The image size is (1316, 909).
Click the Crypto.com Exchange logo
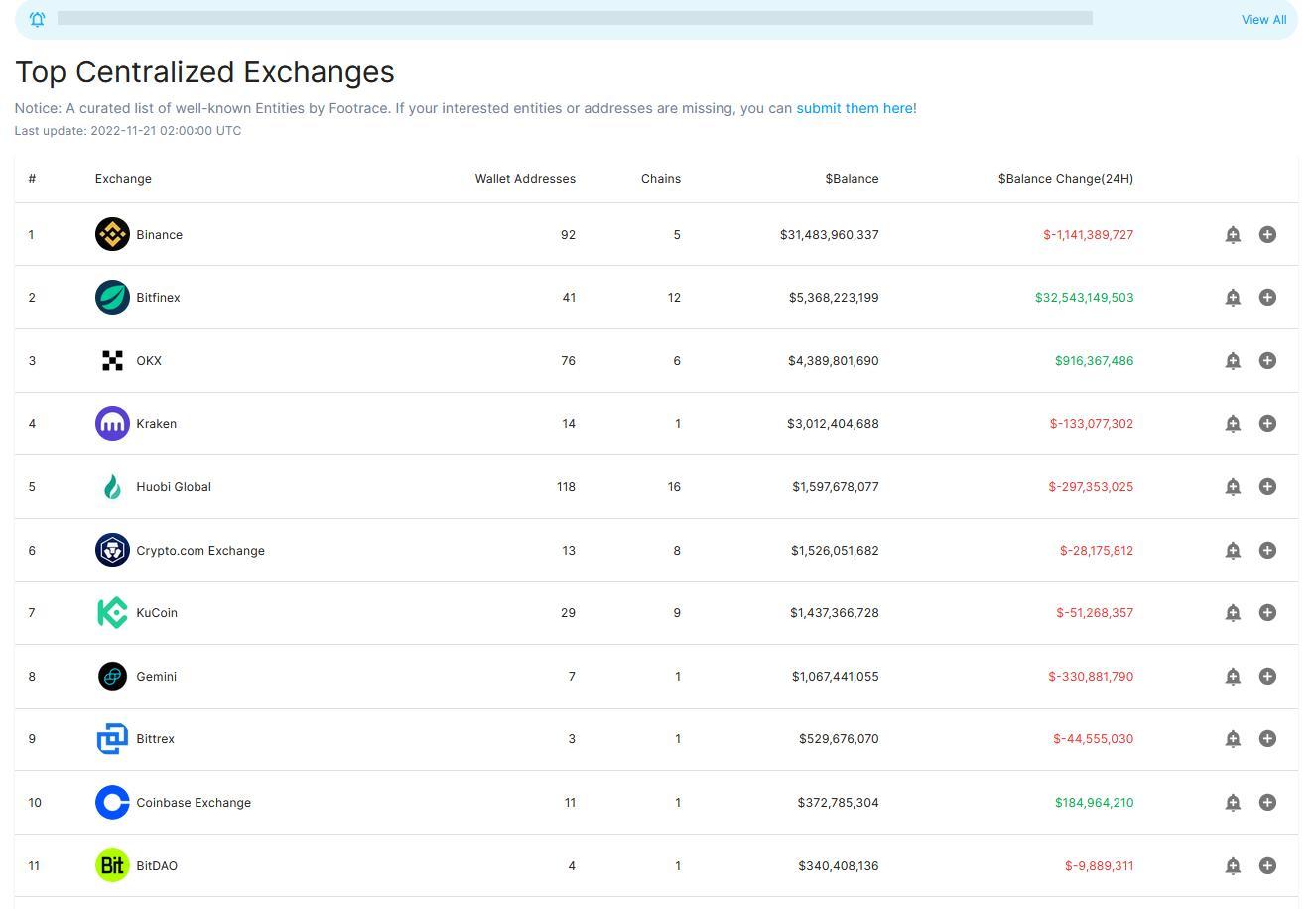coord(112,551)
